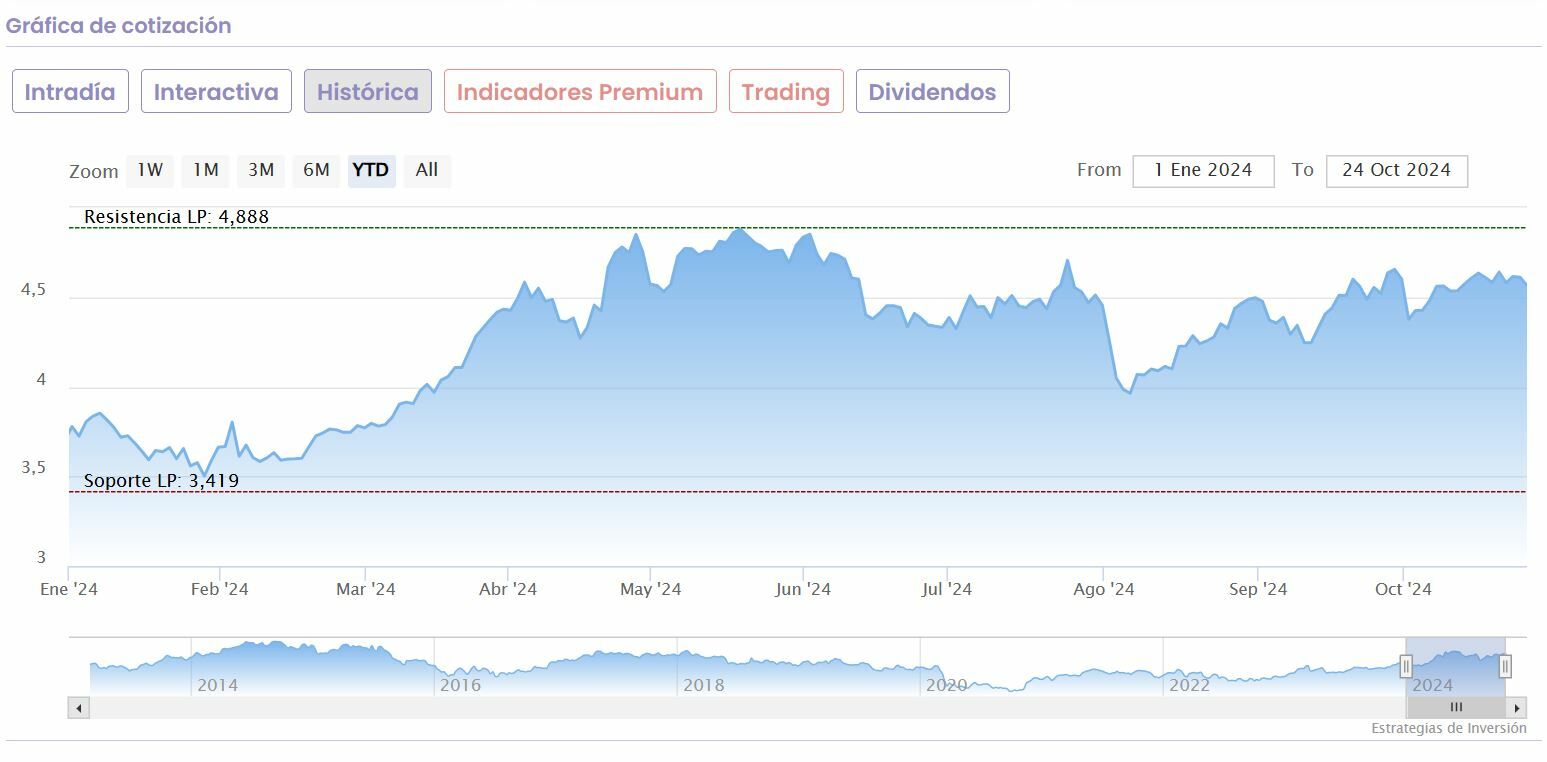Choose the 6M zoom option
This screenshot has width=1547, height=762.
(x=316, y=170)
